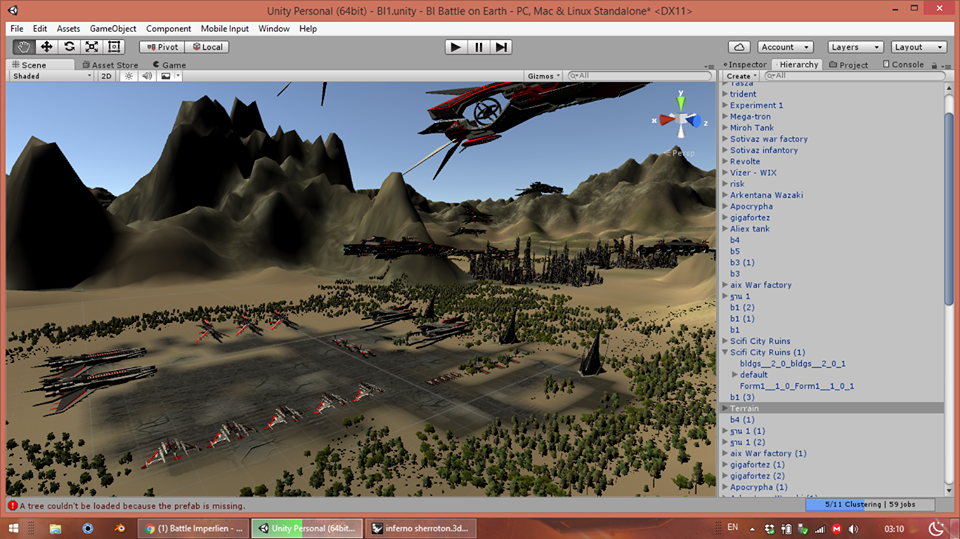Screen dimensions: 960x539
Task: Open the Shaded draw mode dropdown
Action: pos(50,76)
